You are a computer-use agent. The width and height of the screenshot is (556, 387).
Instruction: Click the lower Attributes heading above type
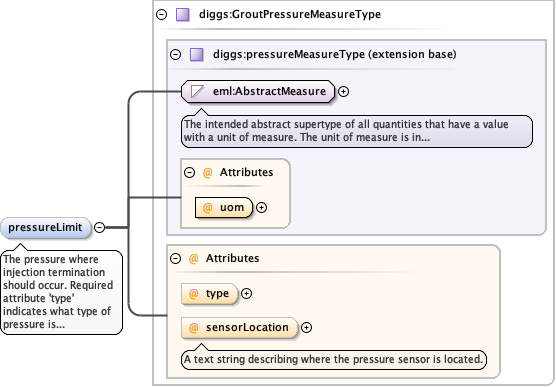coord(232,258)
